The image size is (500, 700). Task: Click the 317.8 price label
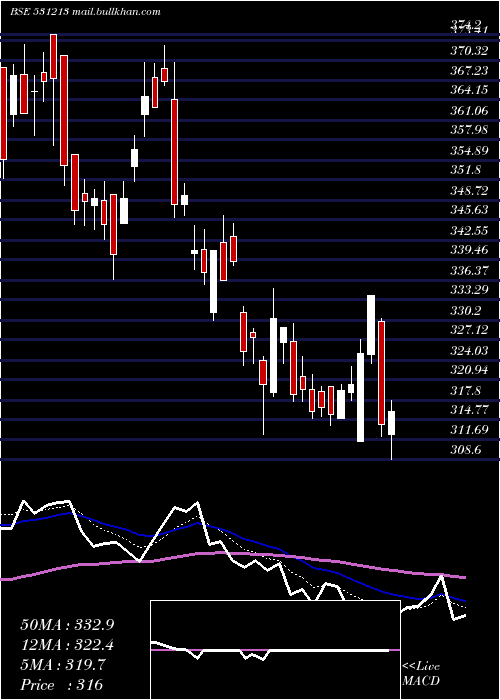[466, 390]
